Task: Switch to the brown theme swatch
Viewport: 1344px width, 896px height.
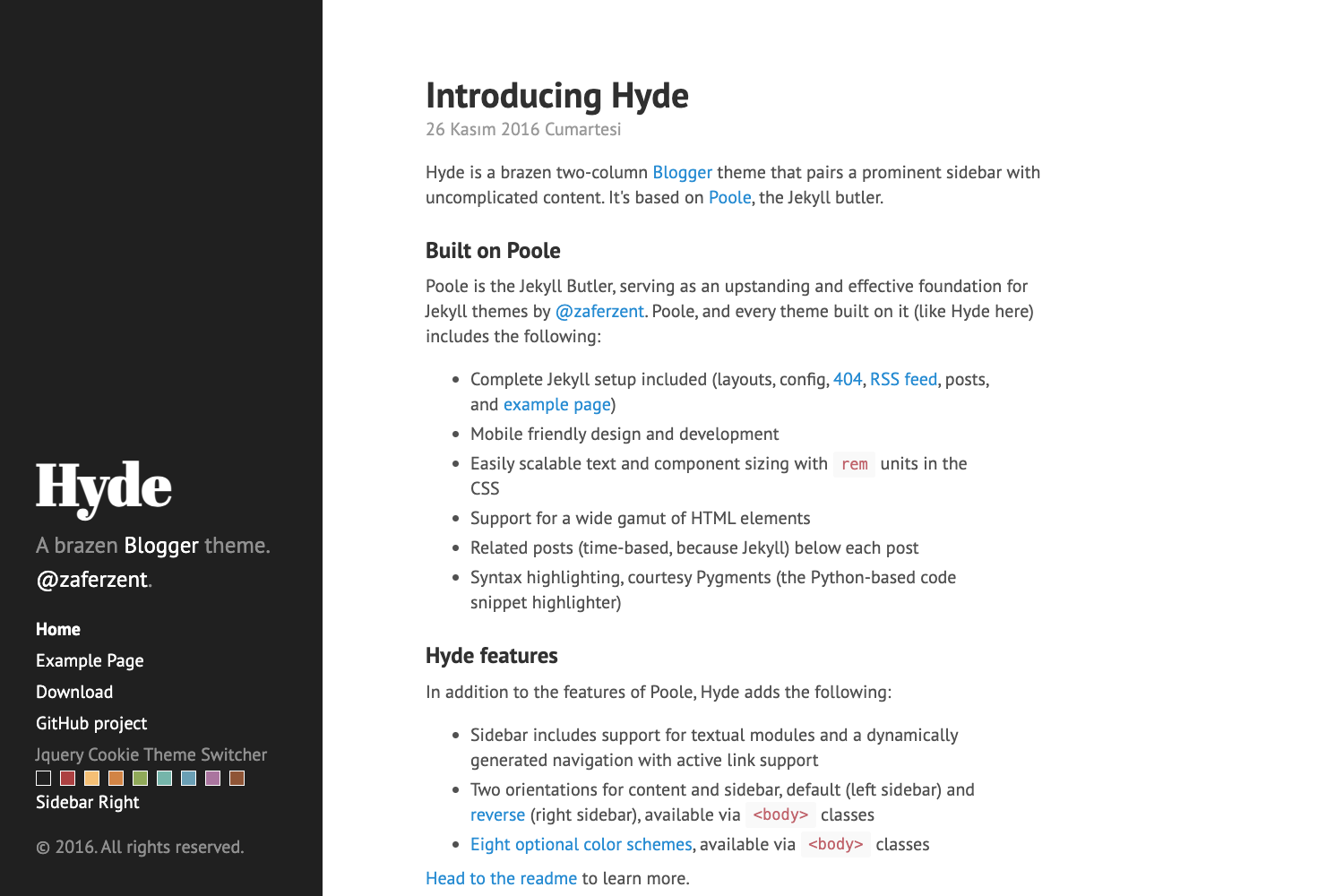Action: [x=236, y=778]
